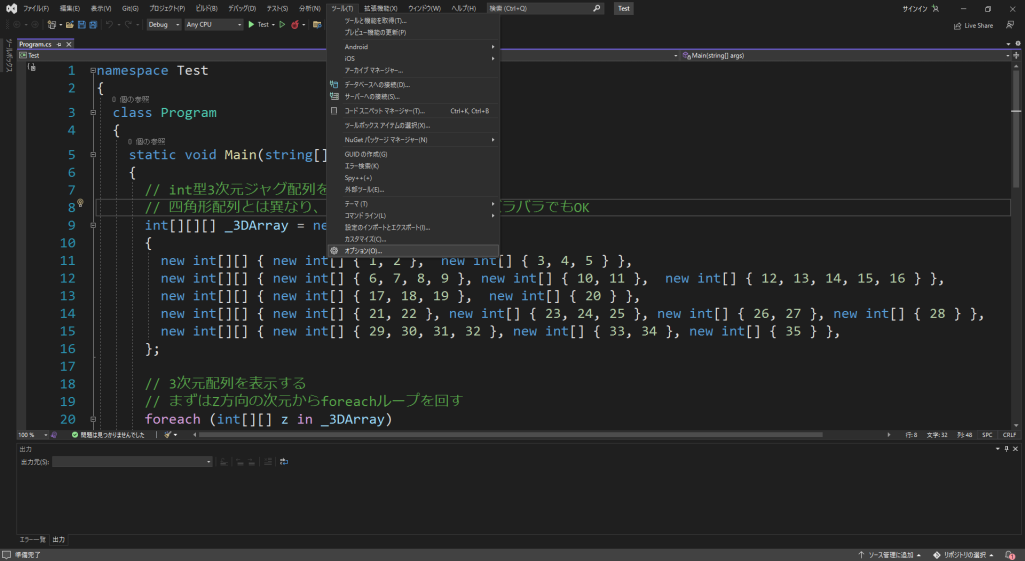The width and height of the screenshot is (1025, 561).
Task: Click the Redo arrow icon
Action: coord(128,25)
